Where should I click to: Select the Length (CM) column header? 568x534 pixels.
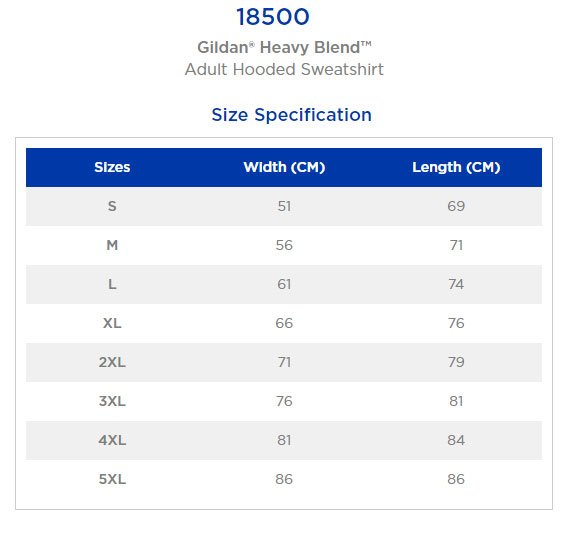456,167
